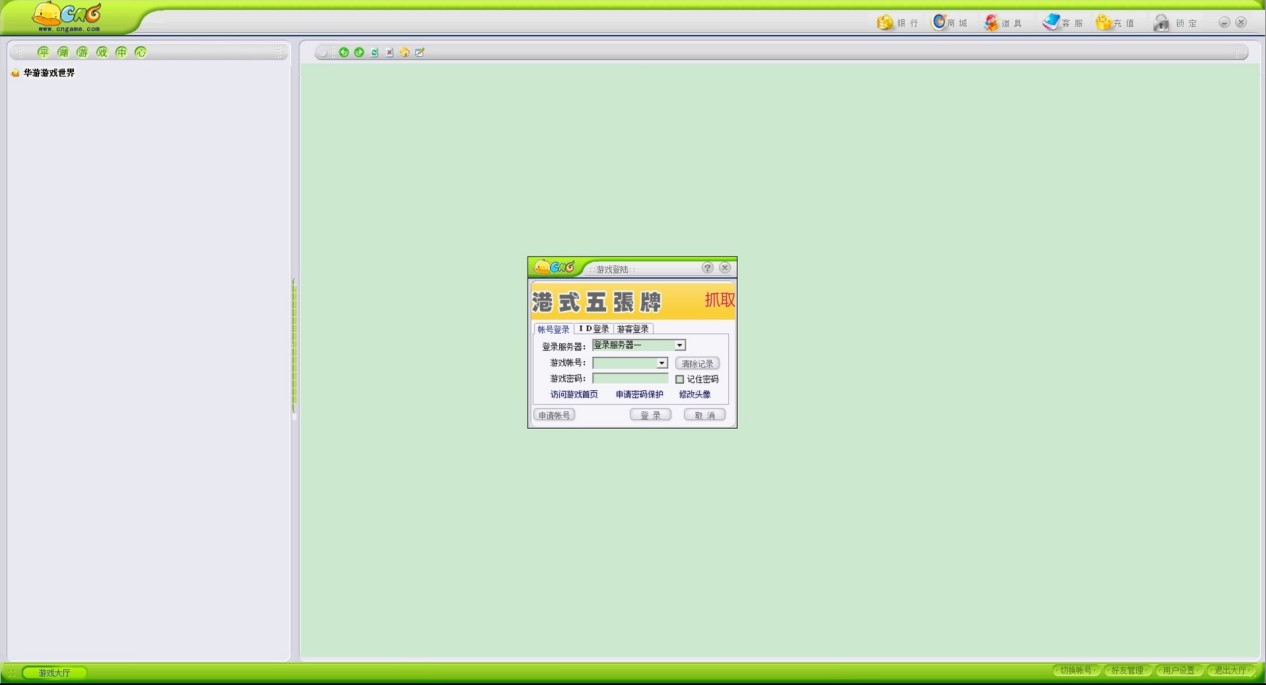Screen dimensions: 1266x685
Task: Click the 锁定 (lock) padlock item
Action: pyautogui.click(x=1175, y=22)
